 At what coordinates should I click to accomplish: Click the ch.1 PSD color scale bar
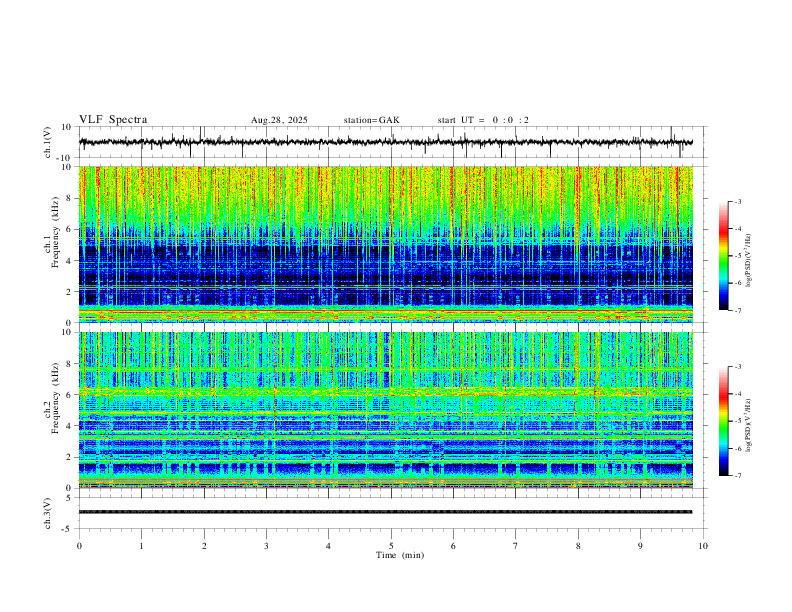[723, 256]
